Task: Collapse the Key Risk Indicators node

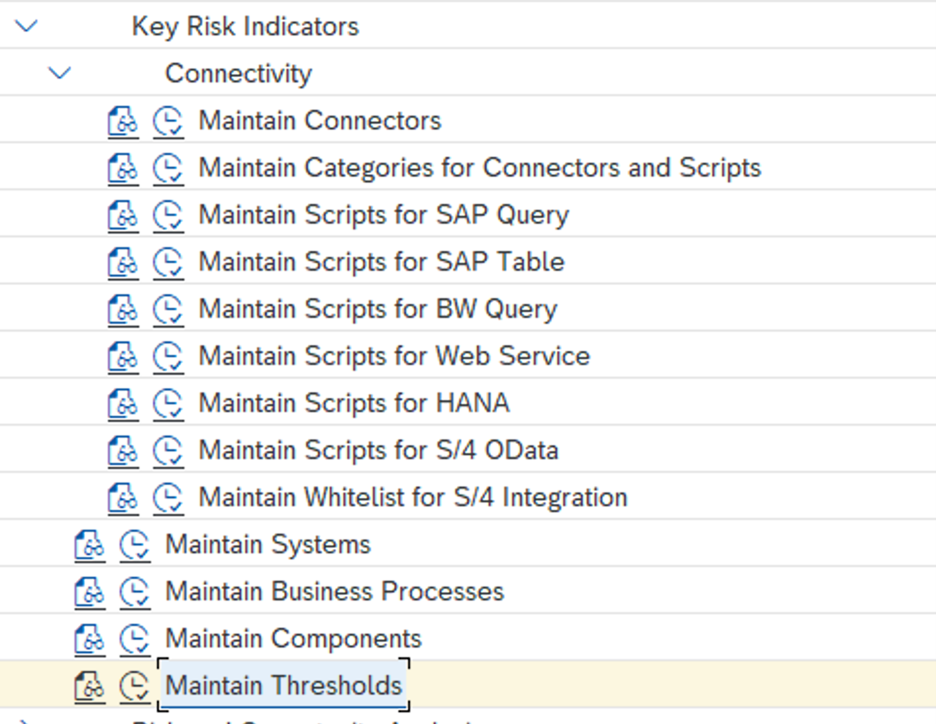Action: [27, 26]
